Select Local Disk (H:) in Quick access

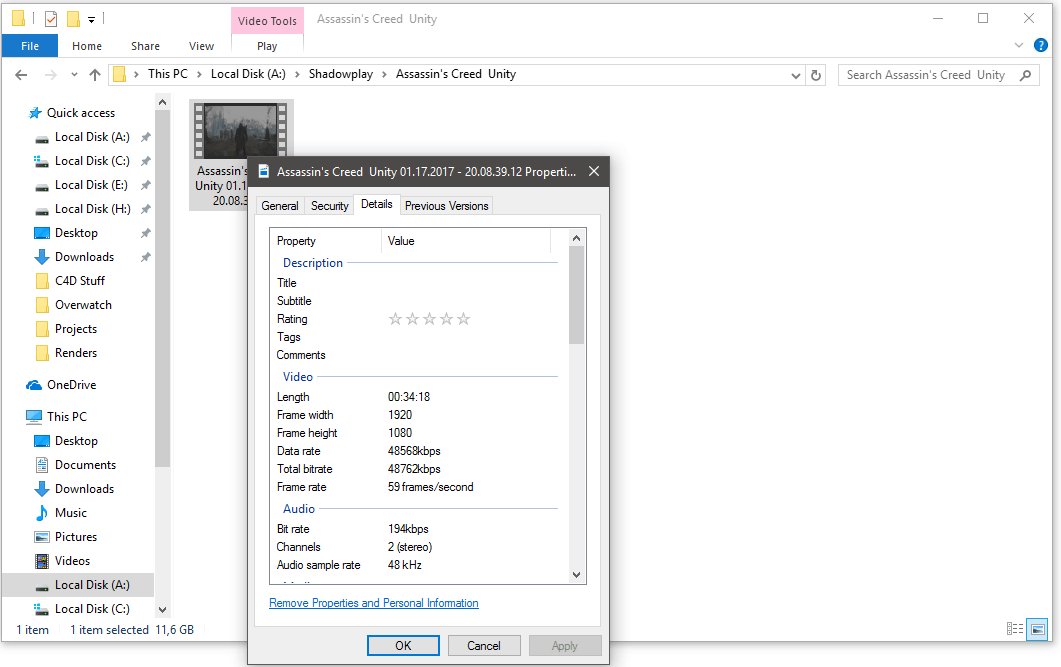93,209
